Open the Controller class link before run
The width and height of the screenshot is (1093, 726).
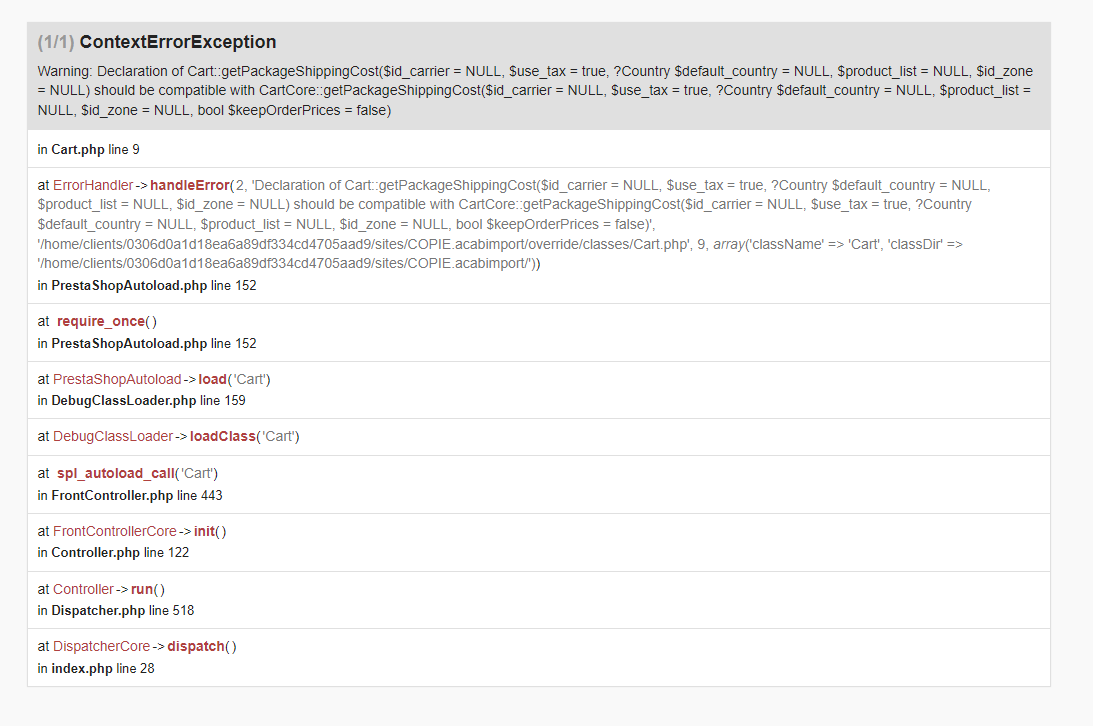tap(83, 589)
